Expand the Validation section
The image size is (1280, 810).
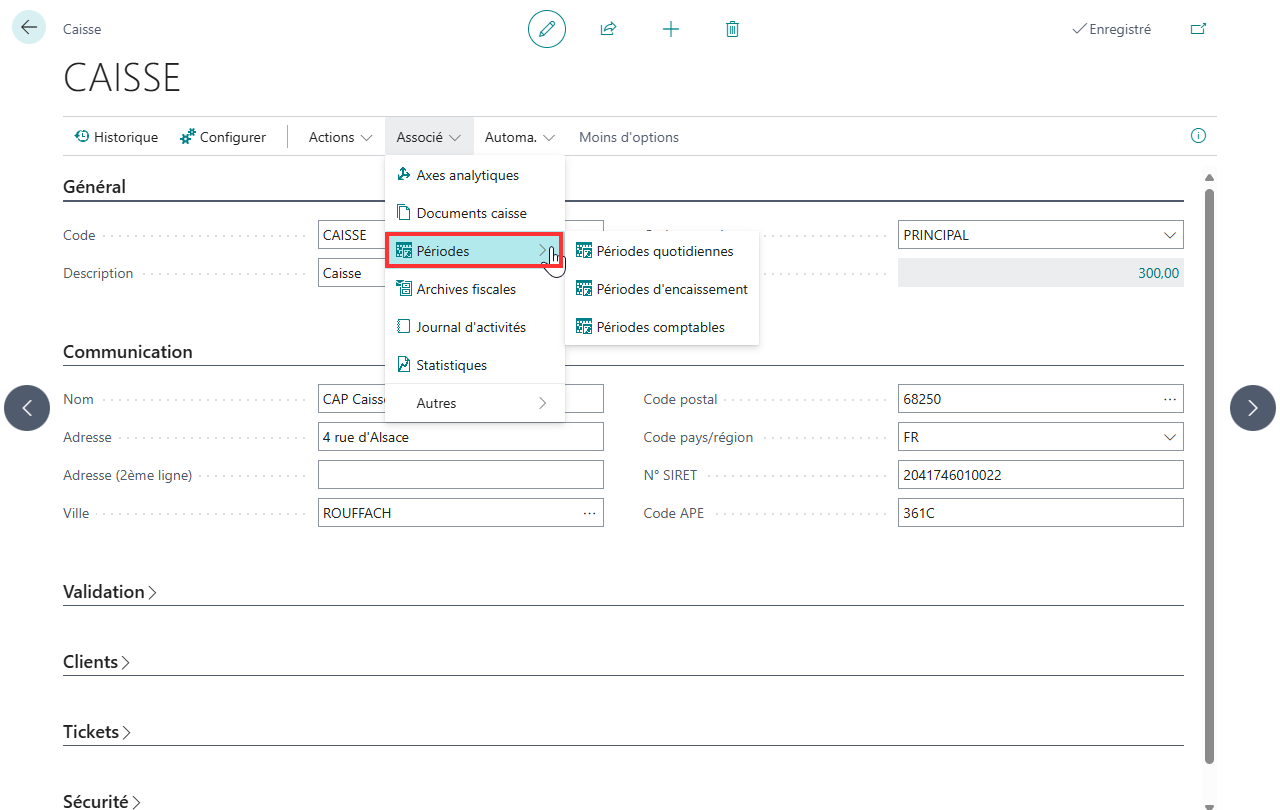(110, 592)
